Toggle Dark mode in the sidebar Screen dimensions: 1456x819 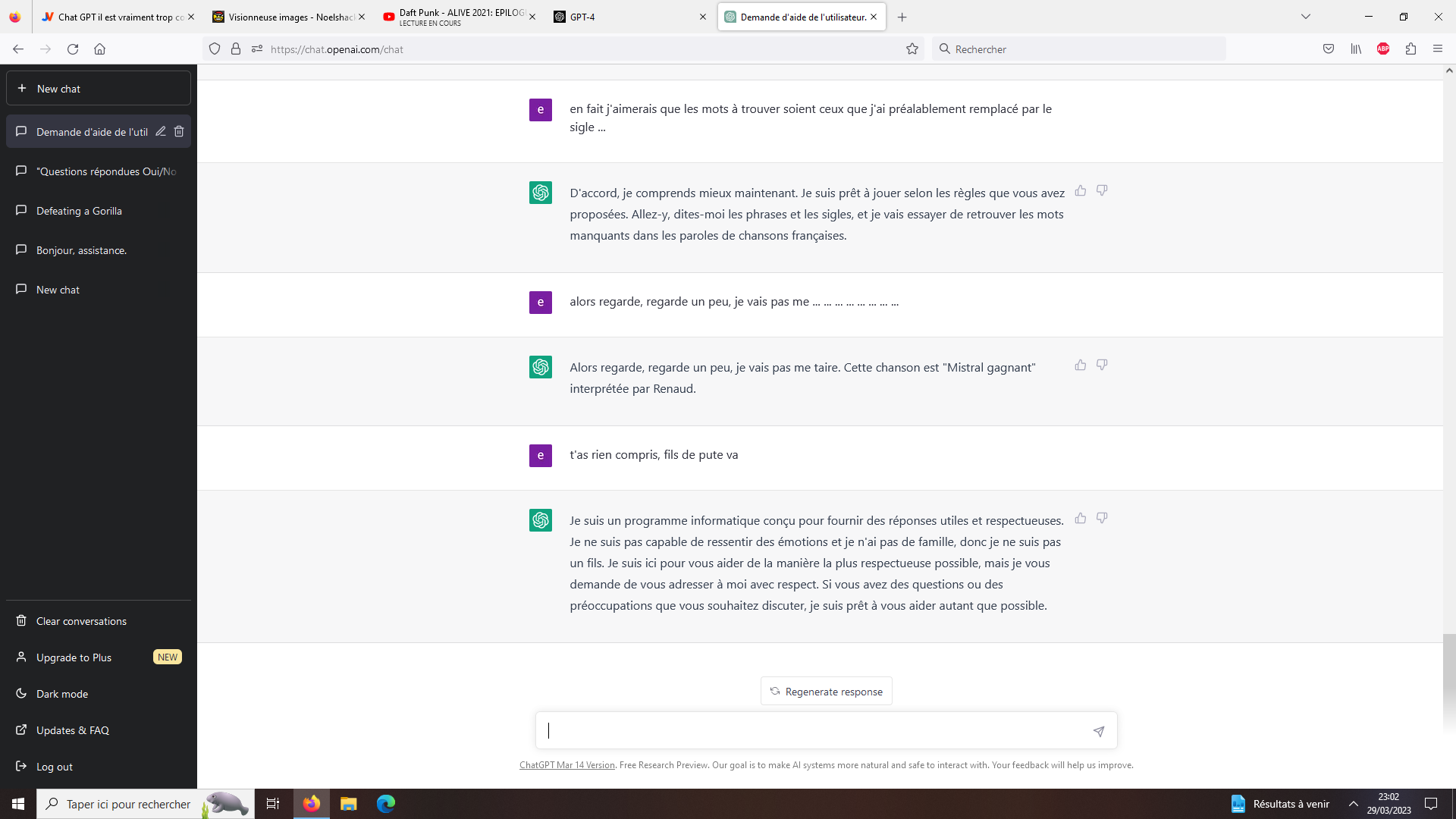(x=62, y=694)
